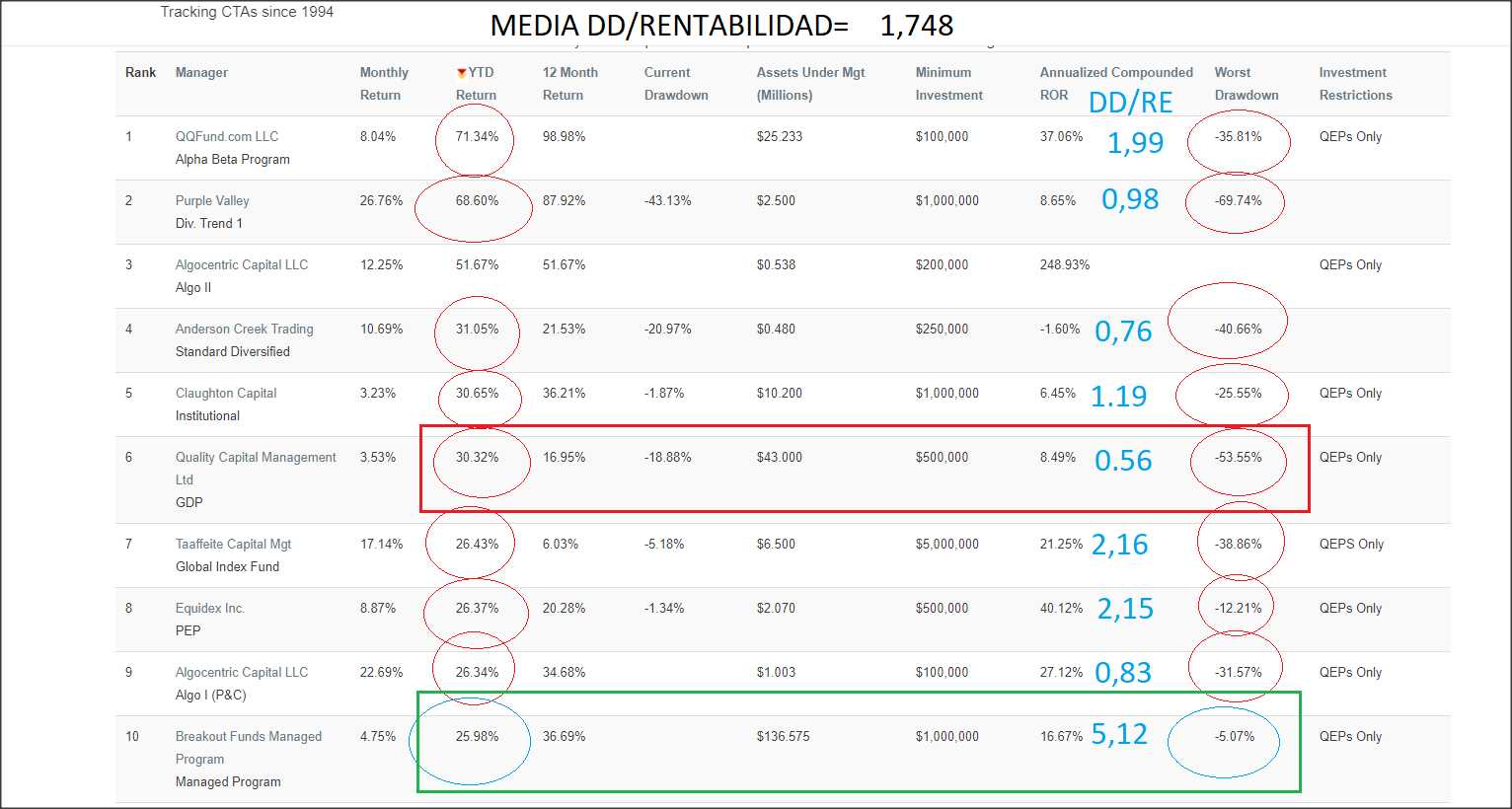Click the -35.81% worst drawdown value

coord(1238,137)
